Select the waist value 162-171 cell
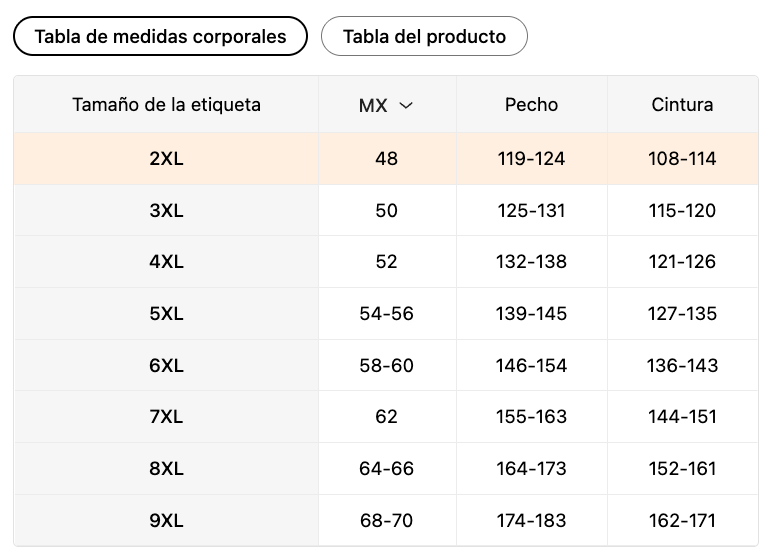 pos(682,521)
